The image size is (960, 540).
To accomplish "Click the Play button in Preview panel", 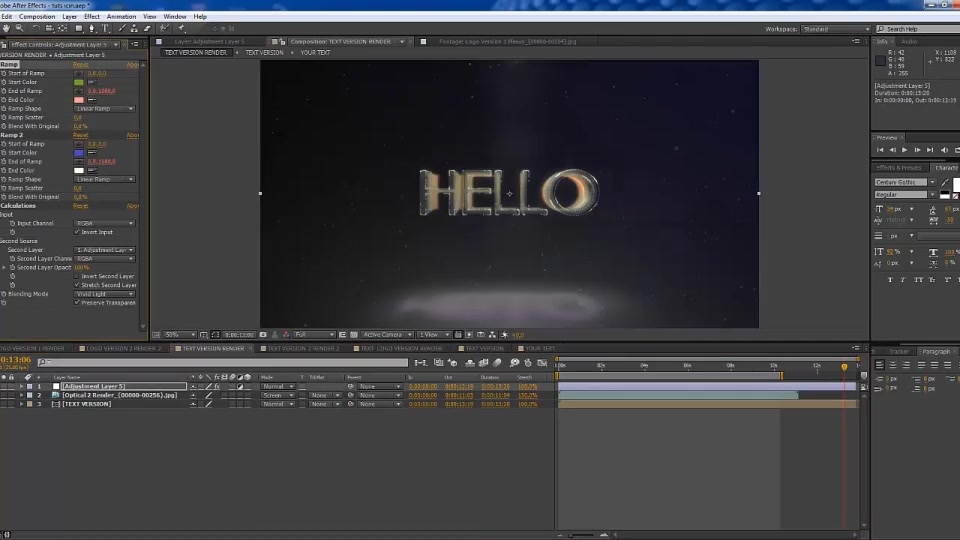I will point(904,150).
